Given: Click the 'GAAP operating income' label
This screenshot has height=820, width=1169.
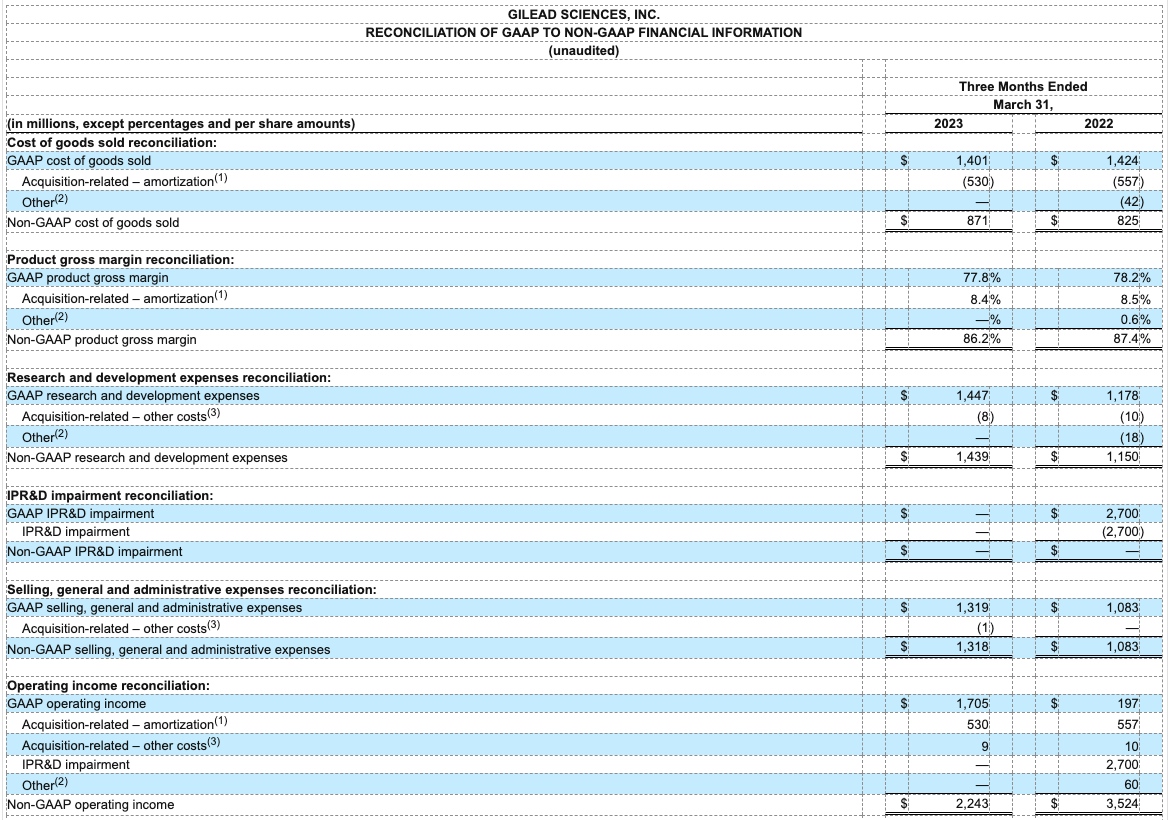Looking at the screenshot, I should click(x=76, y=704).
